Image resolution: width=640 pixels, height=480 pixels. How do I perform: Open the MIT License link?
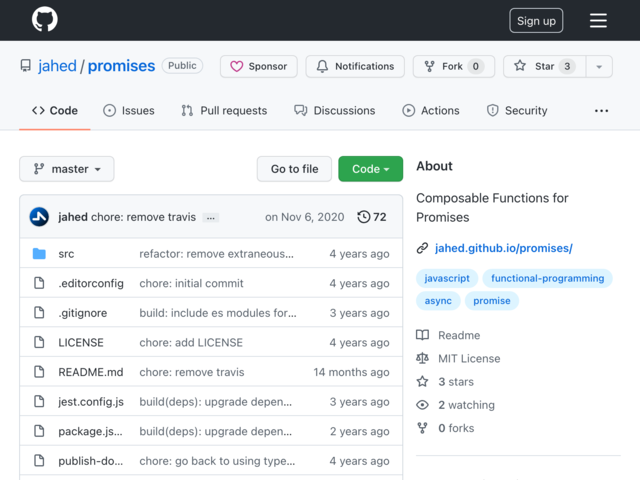point(458,358)
